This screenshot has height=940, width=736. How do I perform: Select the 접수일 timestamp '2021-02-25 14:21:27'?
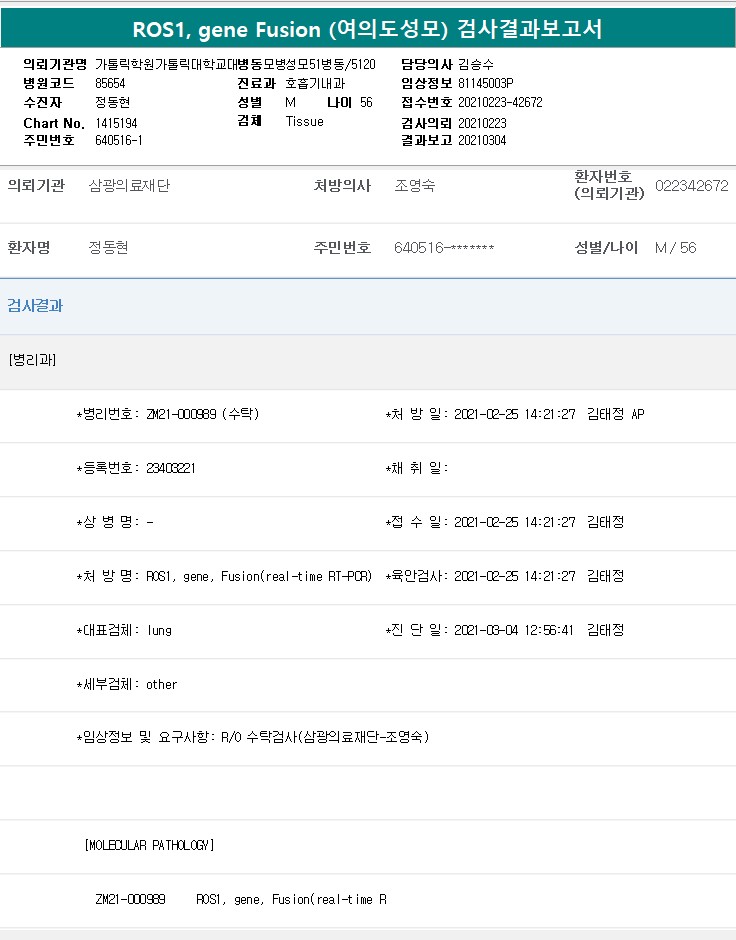515,522
